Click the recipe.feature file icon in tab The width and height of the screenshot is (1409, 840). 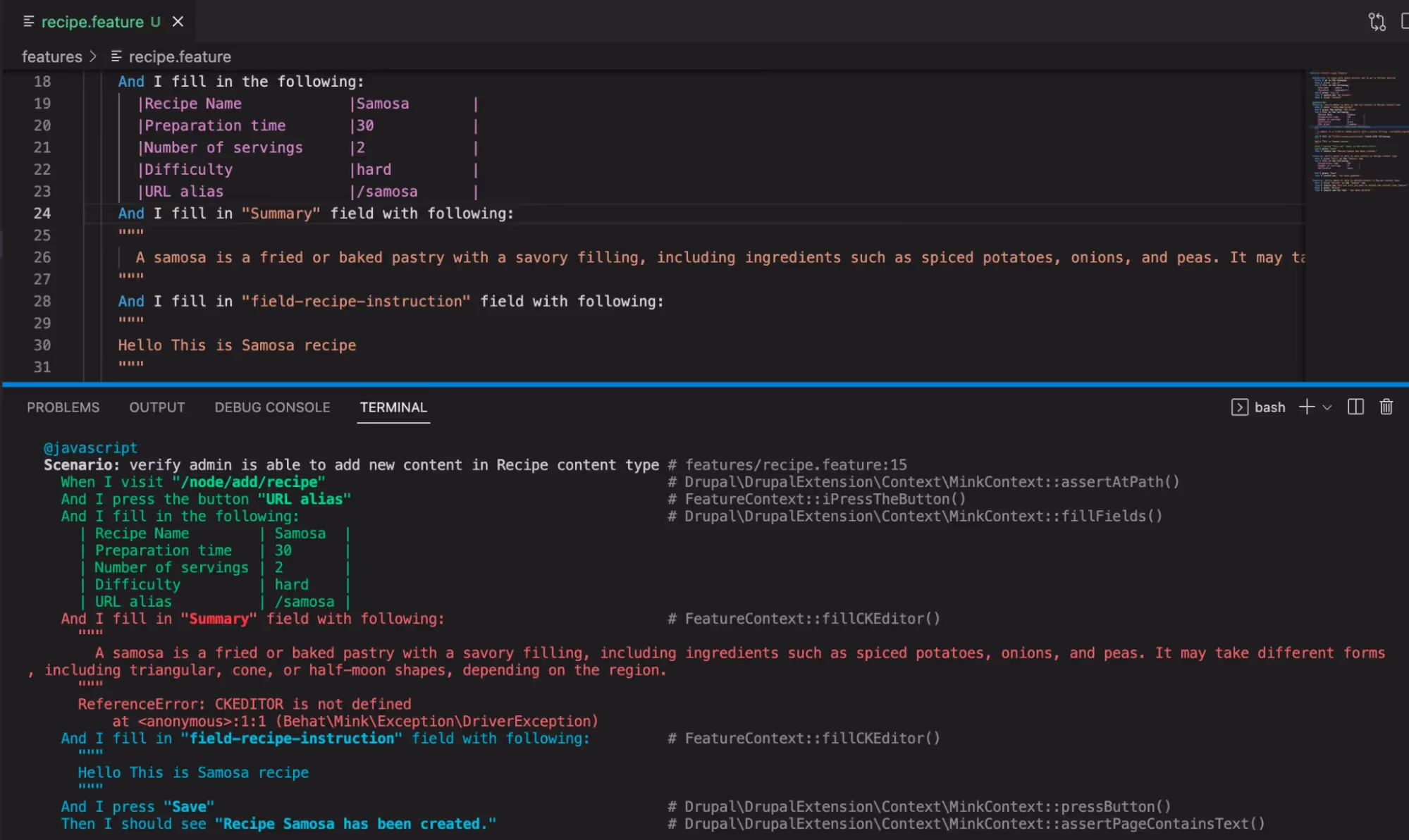29,22
